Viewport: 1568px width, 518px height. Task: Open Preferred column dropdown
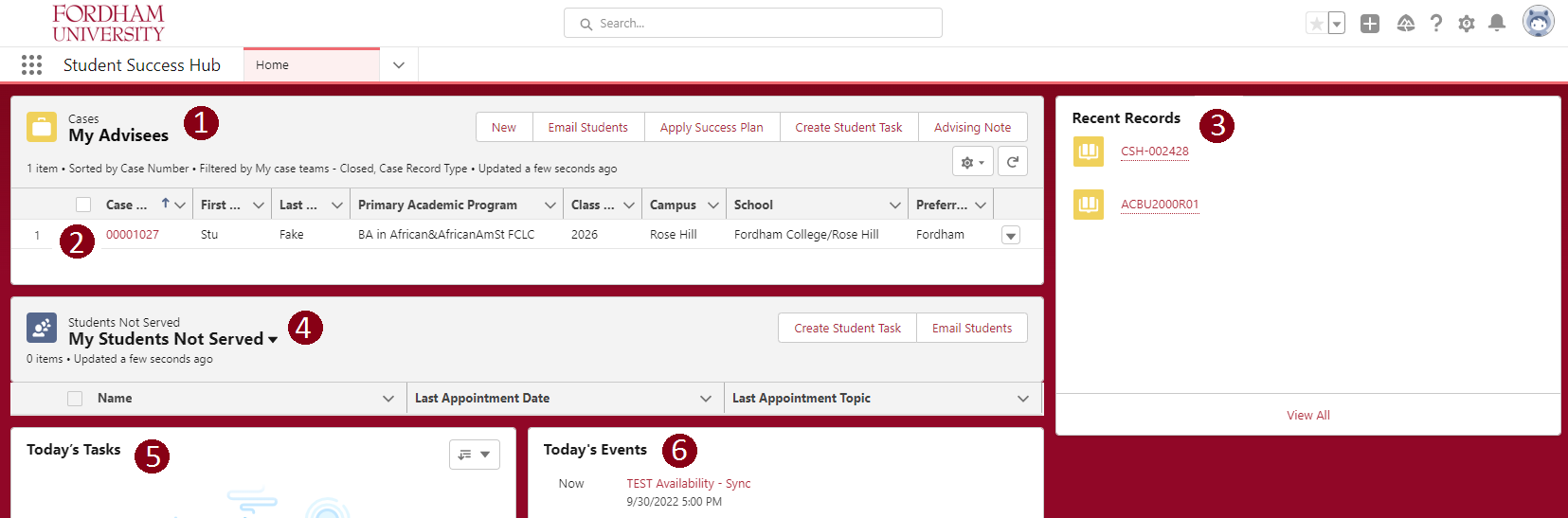click(x=981, y=205)
